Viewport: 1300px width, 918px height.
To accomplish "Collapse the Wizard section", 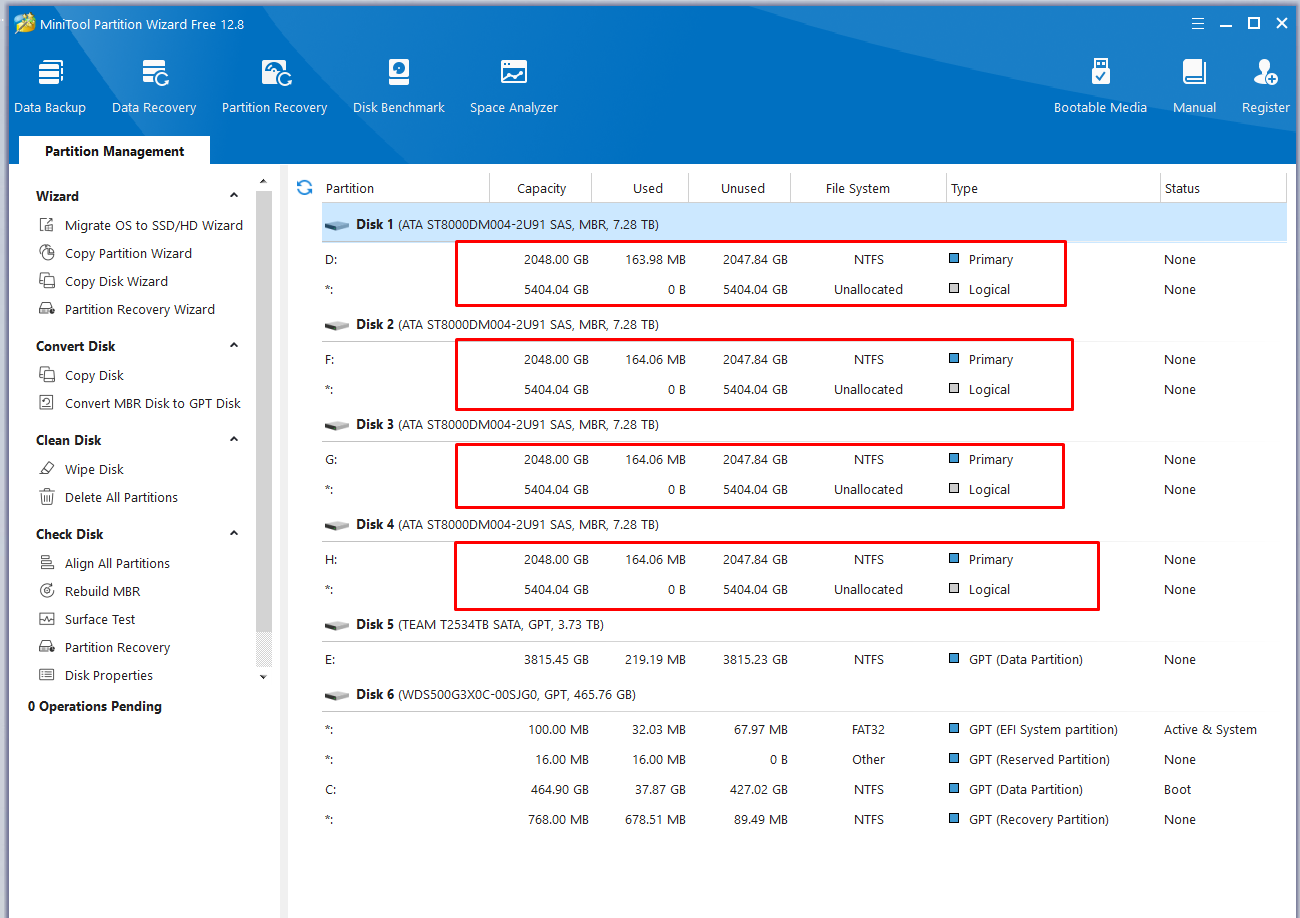I will pyautogui.click(x=234, y=196).
